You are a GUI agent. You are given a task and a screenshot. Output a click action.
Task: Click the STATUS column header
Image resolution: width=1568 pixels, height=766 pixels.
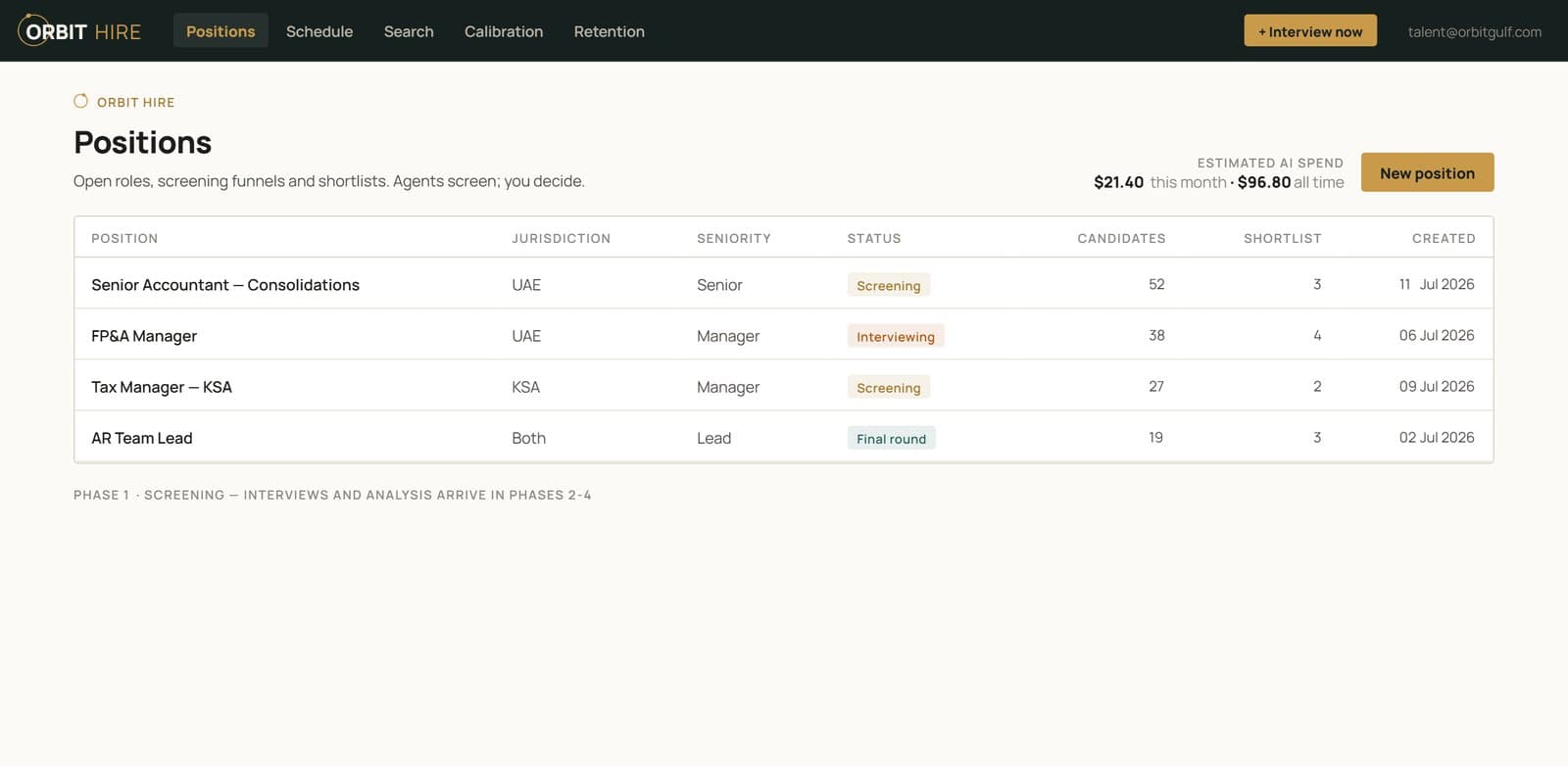pyautogui.click(x=874, y=238)
